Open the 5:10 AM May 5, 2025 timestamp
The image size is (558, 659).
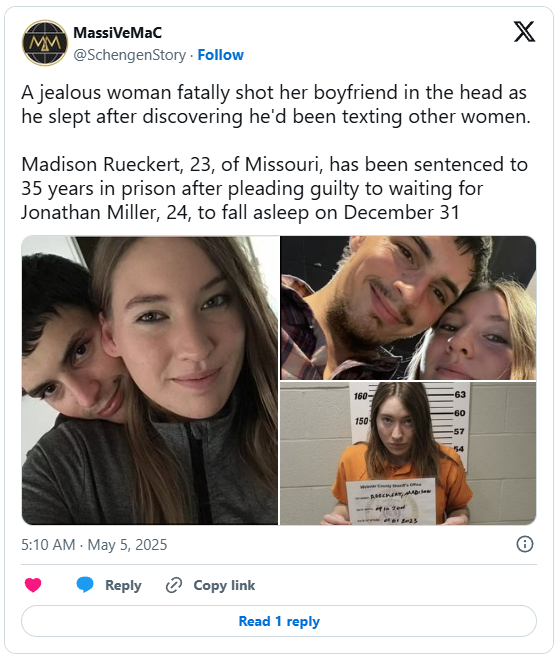(x=94, y=545)
